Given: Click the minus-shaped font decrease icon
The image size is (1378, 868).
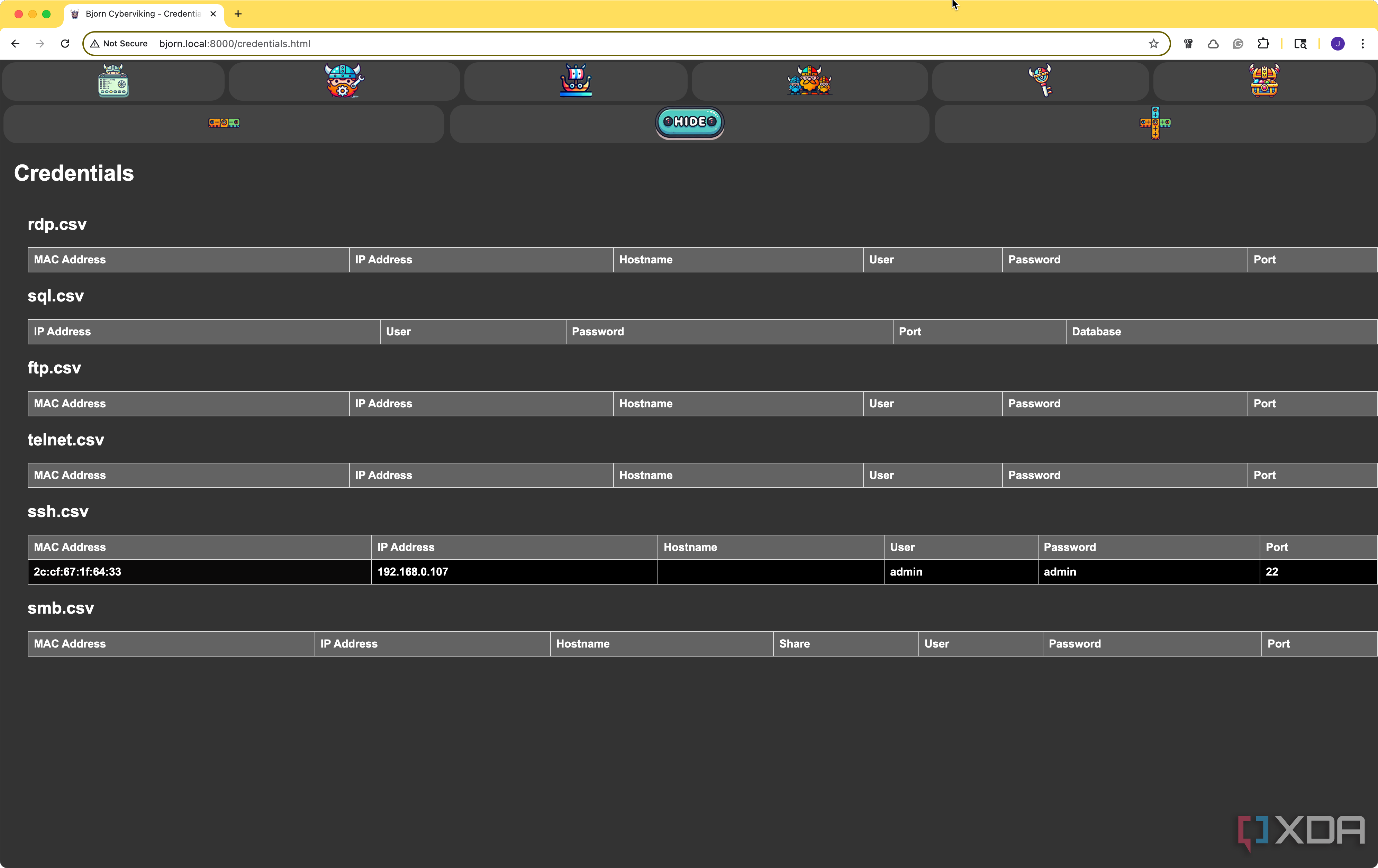Looking at the screenshot, I should pyautogui.click(x=224, y=123).
